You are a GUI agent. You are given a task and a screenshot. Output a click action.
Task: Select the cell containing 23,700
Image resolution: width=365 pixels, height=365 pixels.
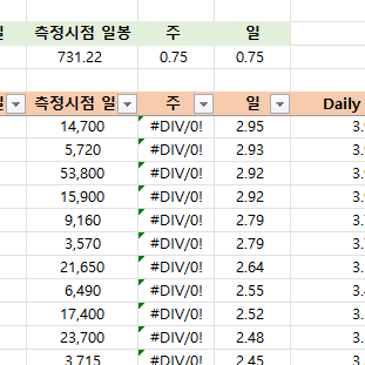tap(82, 338)
